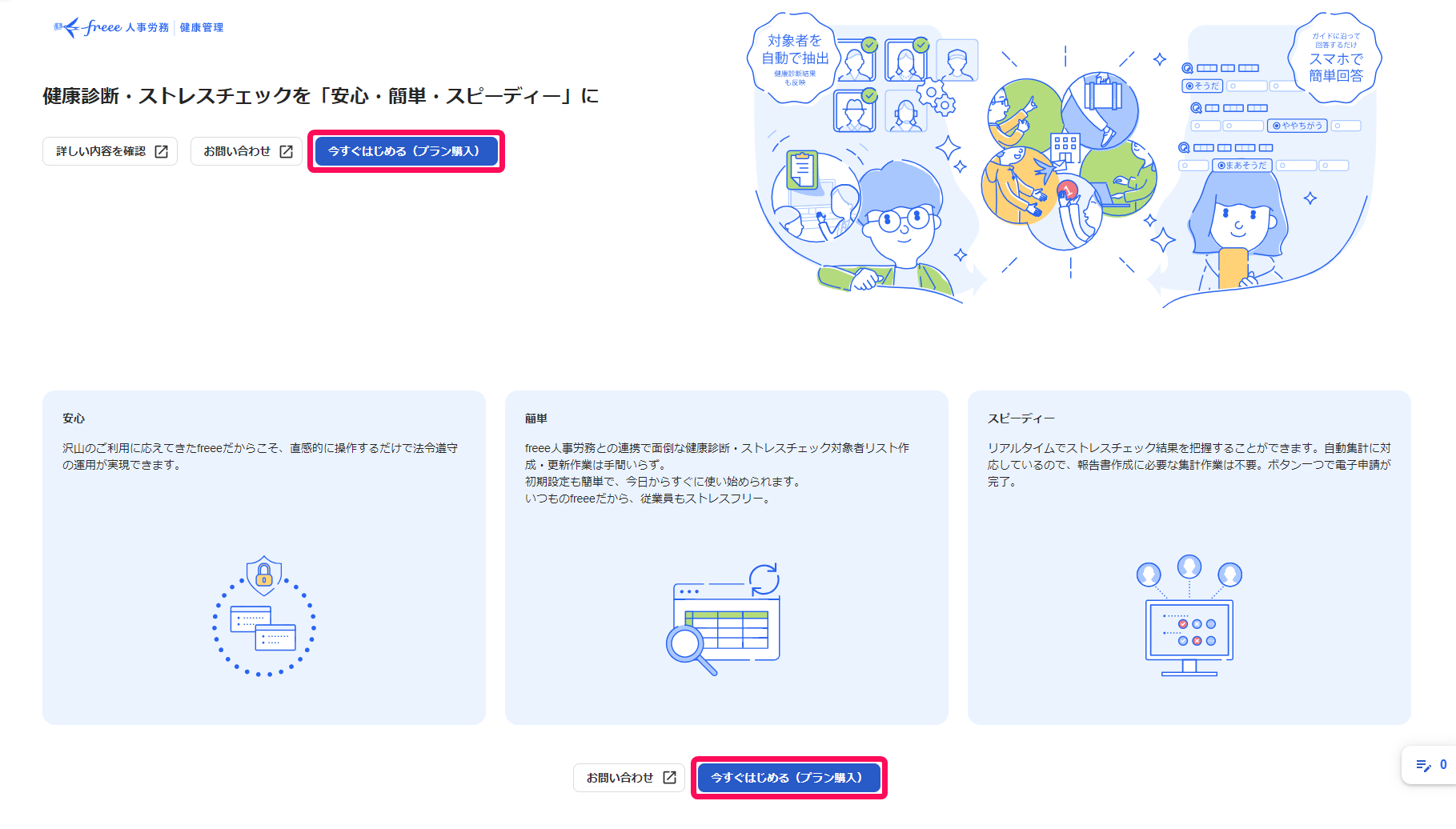The height and width of the screenshot is (829, 1456).
Task: Click the bottom お問い合わせ button
Action: (x=628, y=778)
